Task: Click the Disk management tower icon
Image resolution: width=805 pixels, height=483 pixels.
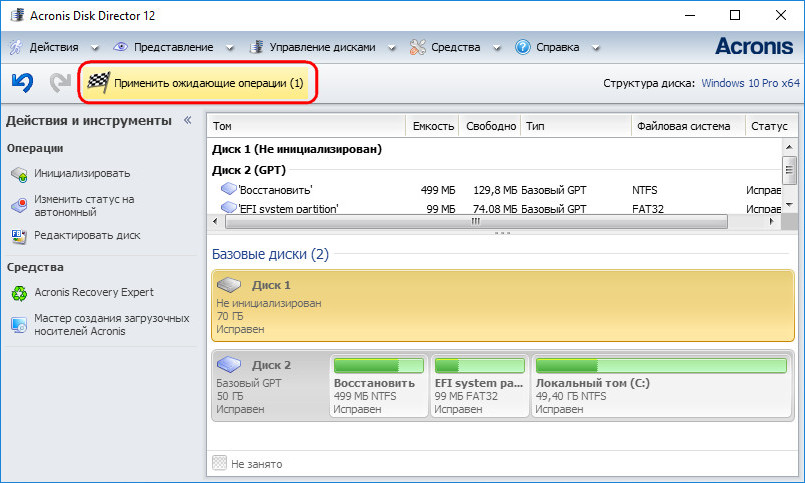Action: coord(256,47)
